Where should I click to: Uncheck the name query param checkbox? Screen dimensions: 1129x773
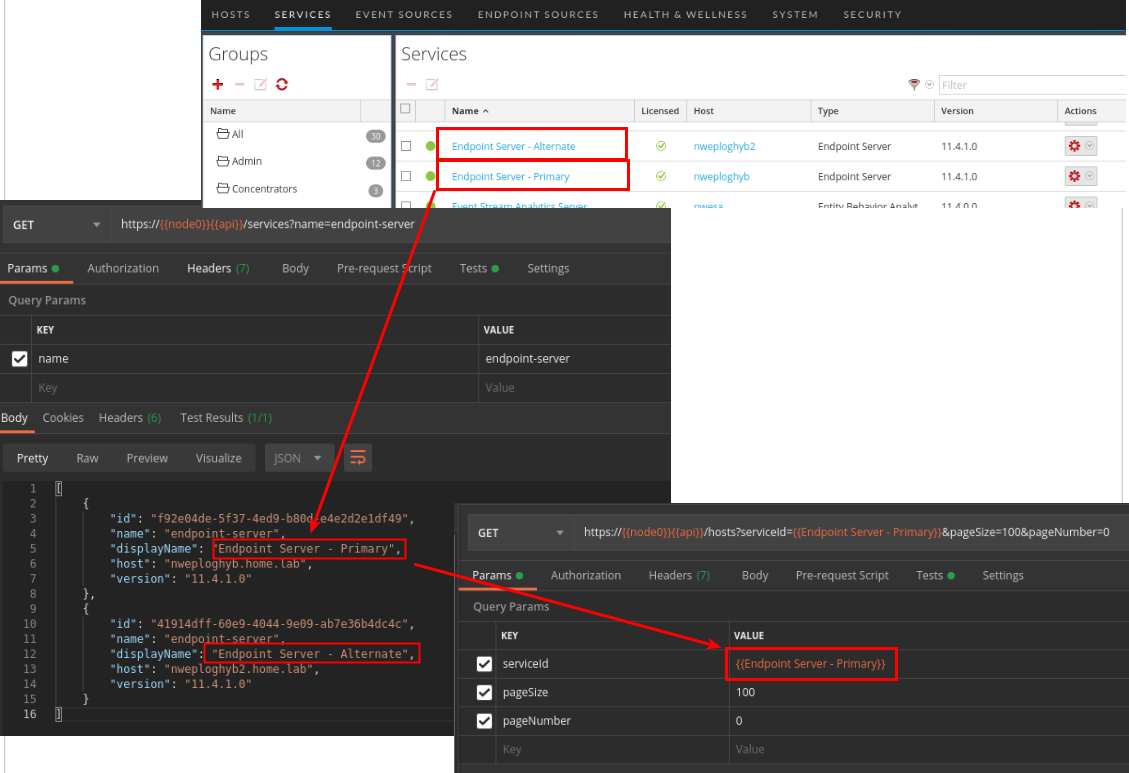pyautogui.click(x=19, y=359)
